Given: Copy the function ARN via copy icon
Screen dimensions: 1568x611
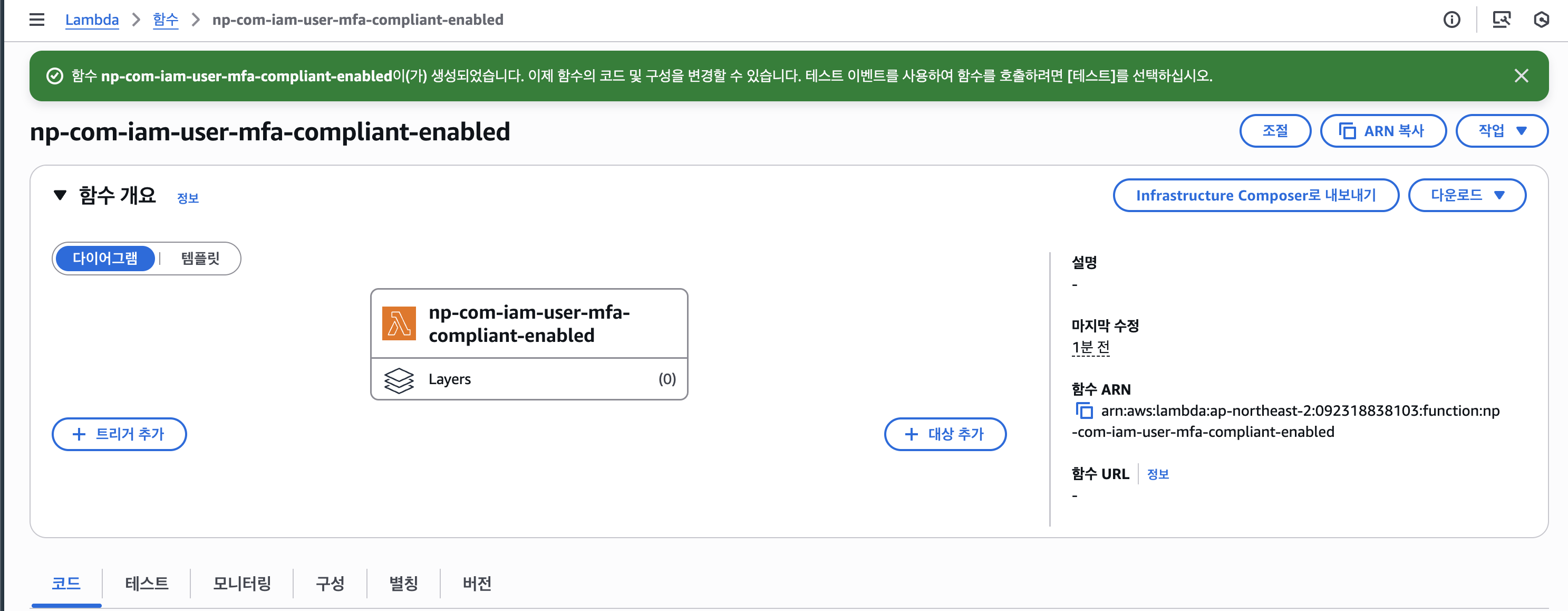Looking at the screenshot, I should pos(1083,410).
